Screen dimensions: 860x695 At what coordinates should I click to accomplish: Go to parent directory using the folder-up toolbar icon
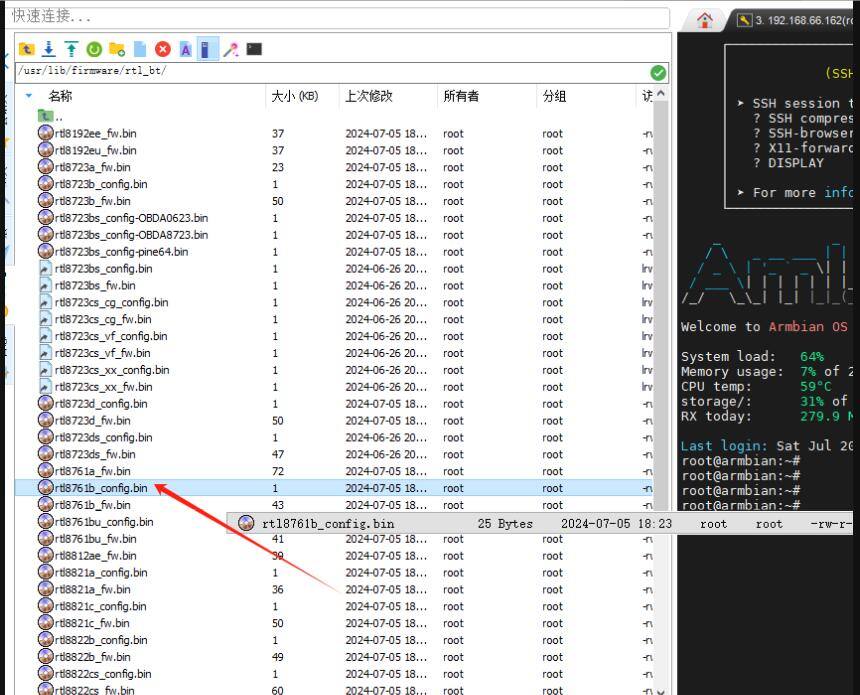click(26, 49)
